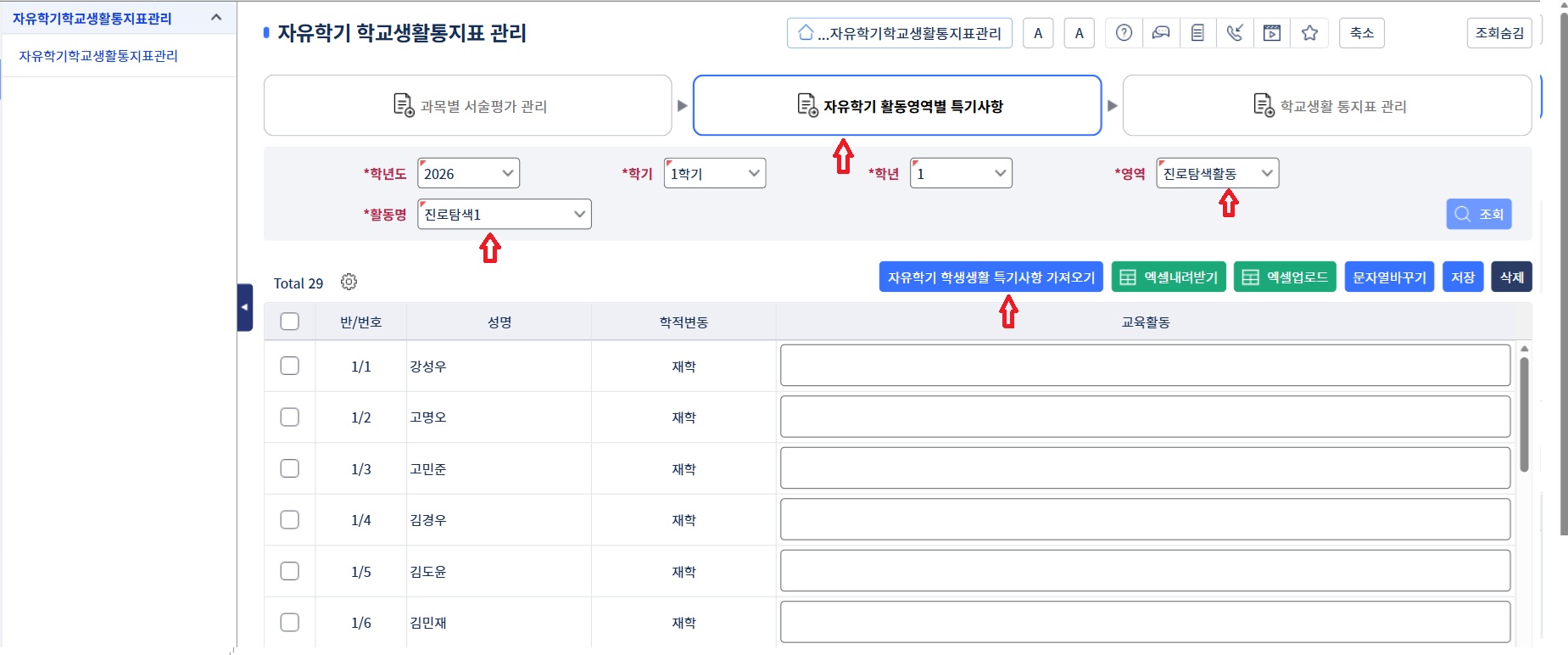Click the phone call icon
The height and width of the screenshot is (655, 1568).
pyautogui.click(x=1235, y=33)
